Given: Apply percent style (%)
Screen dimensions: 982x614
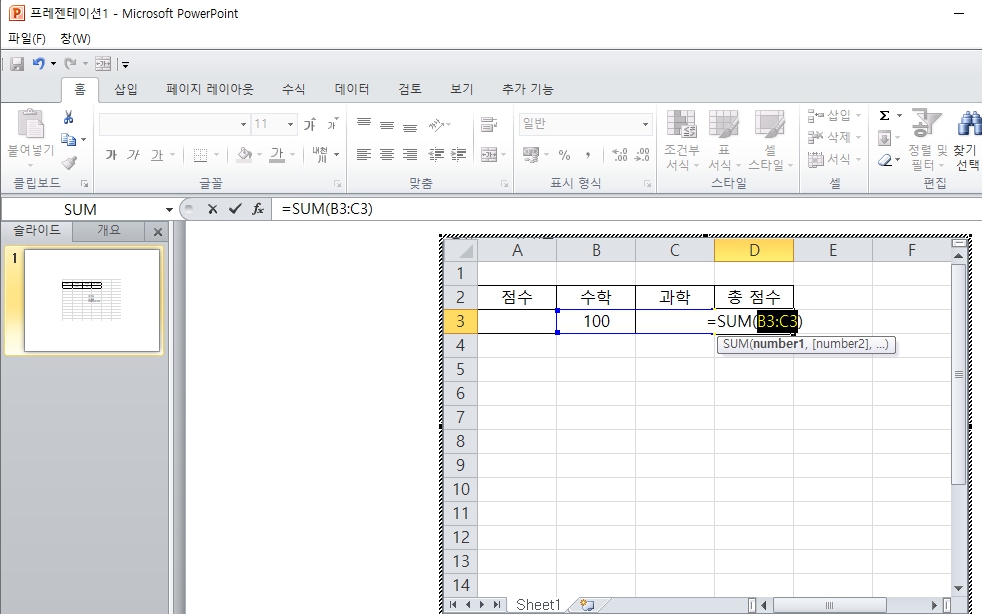Looking at the screenshot, I should point(564,155).
